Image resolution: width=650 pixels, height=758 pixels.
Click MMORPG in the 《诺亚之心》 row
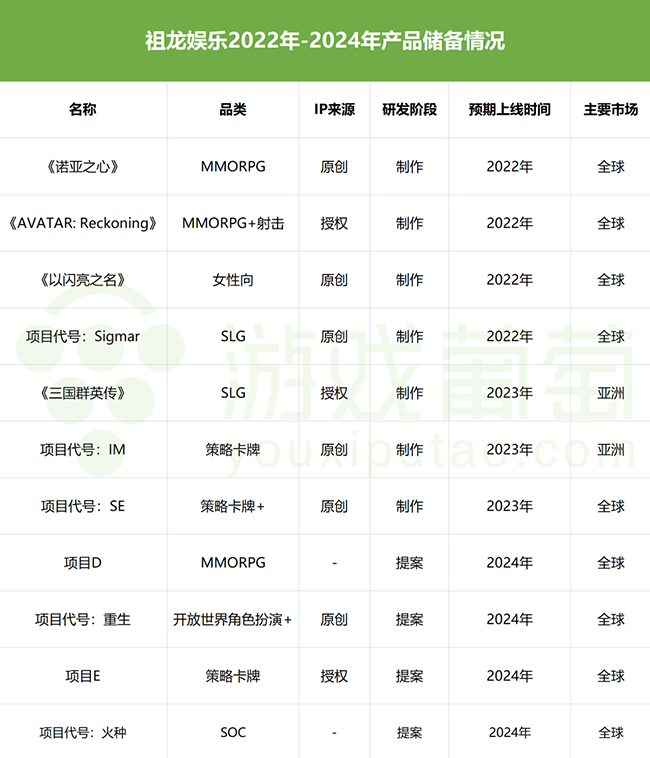(233, 167)
